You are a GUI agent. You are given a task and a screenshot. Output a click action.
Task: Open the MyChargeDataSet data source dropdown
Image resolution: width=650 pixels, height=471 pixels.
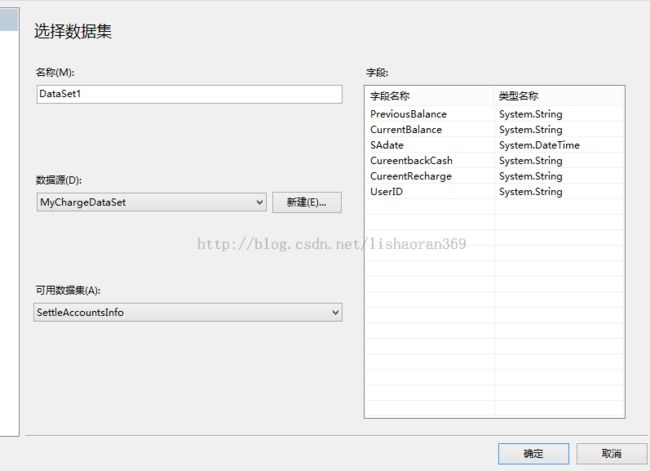151,202
